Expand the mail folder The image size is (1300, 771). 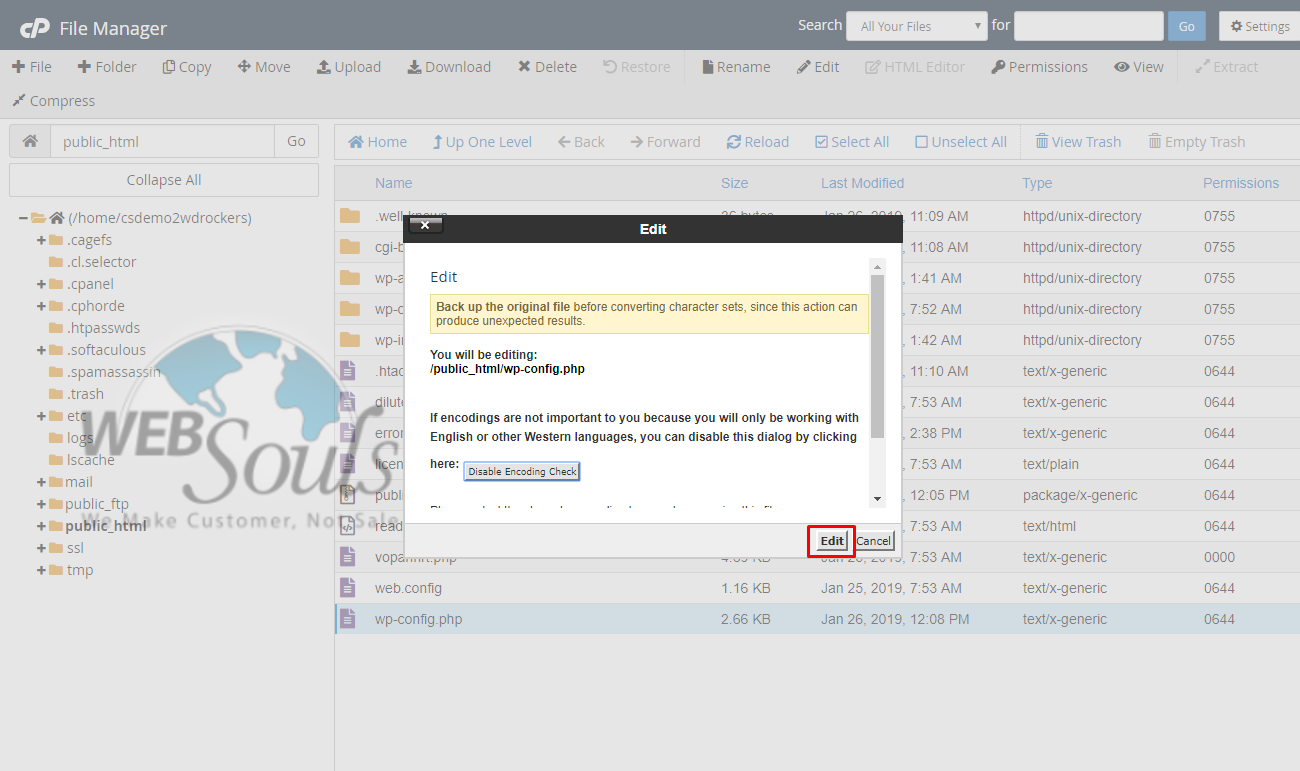pyautogui.click(x=42, y=482)
